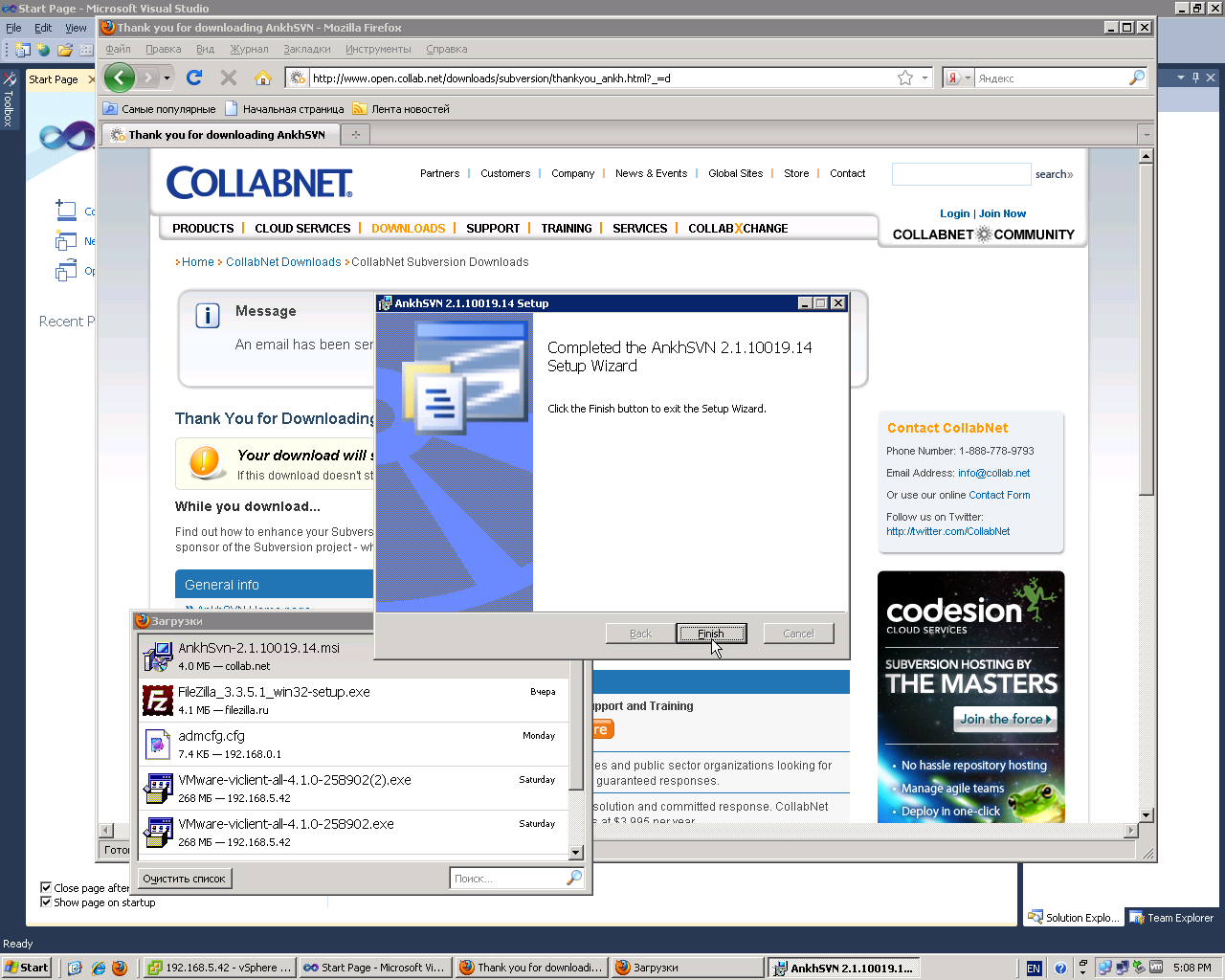Viewport: 1225px width, 980px height.
Task: Click the Contact Form link
Action: (x=999, y=495)
